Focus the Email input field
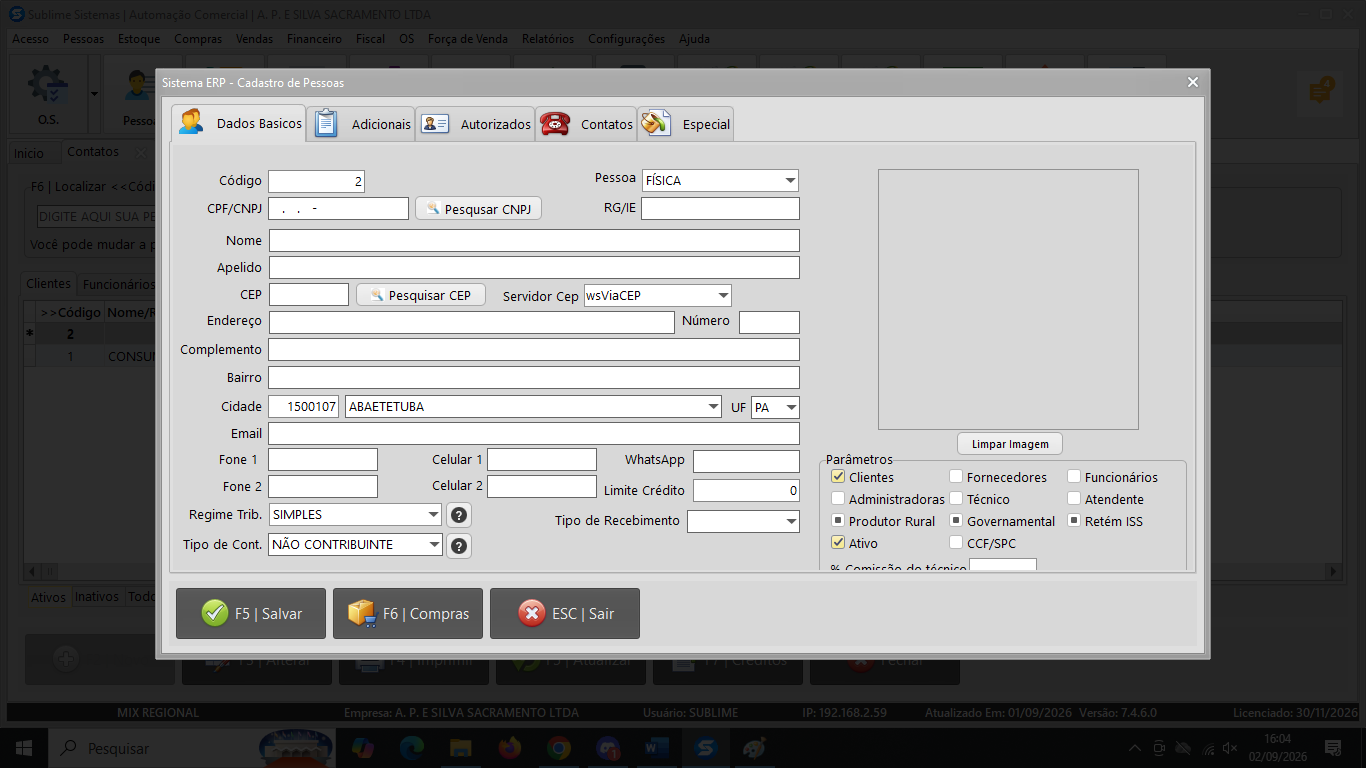This screenshot has width=1366, height=768. [x=534, y=434]
